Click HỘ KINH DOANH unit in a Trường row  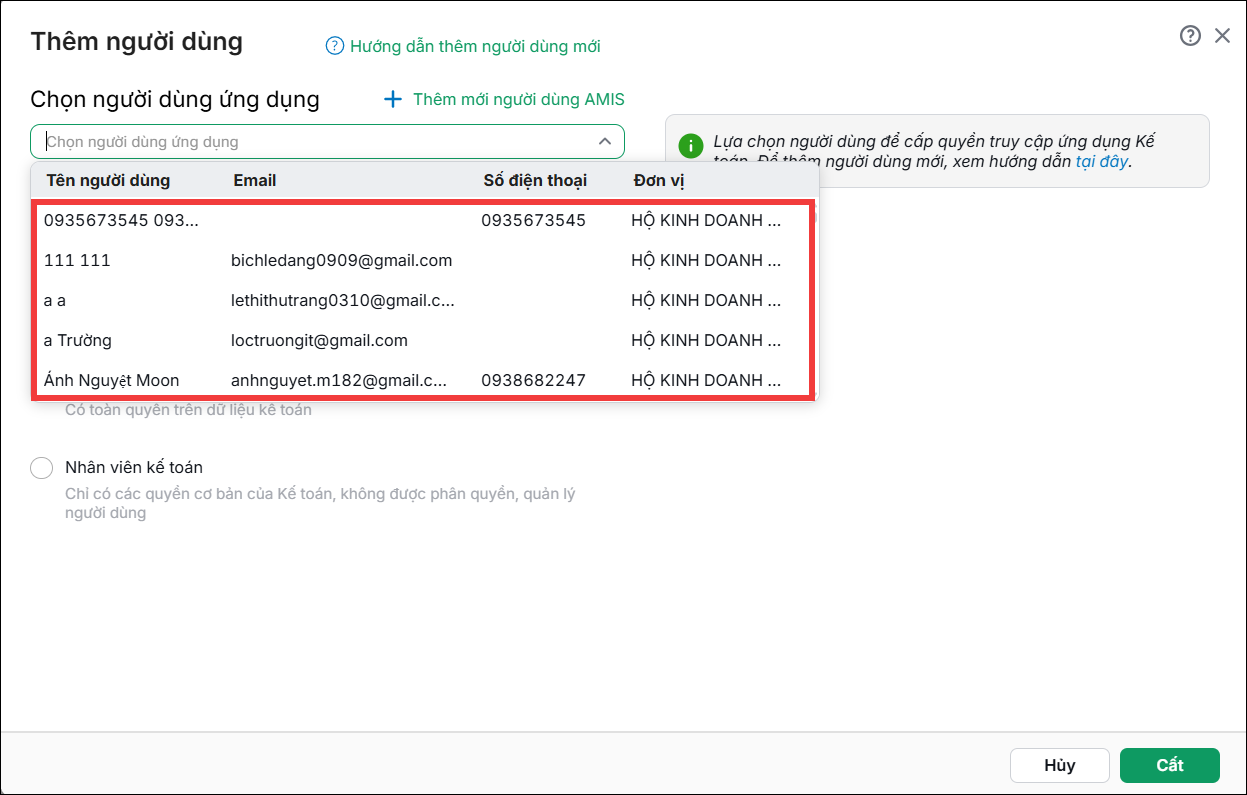pos(706,340)
